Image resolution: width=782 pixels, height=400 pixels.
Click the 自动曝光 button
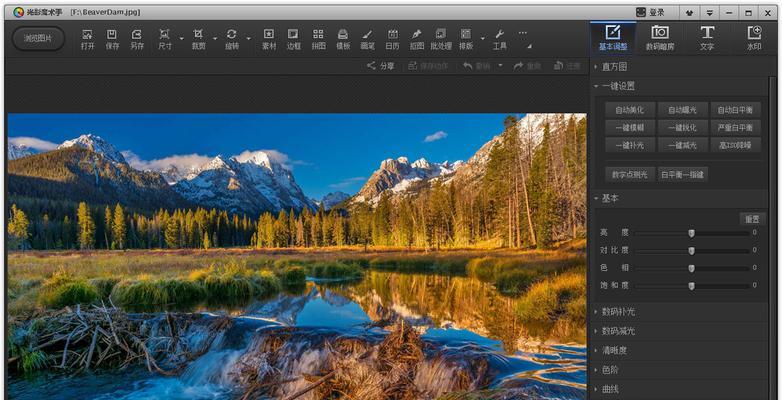click(683, 110)
